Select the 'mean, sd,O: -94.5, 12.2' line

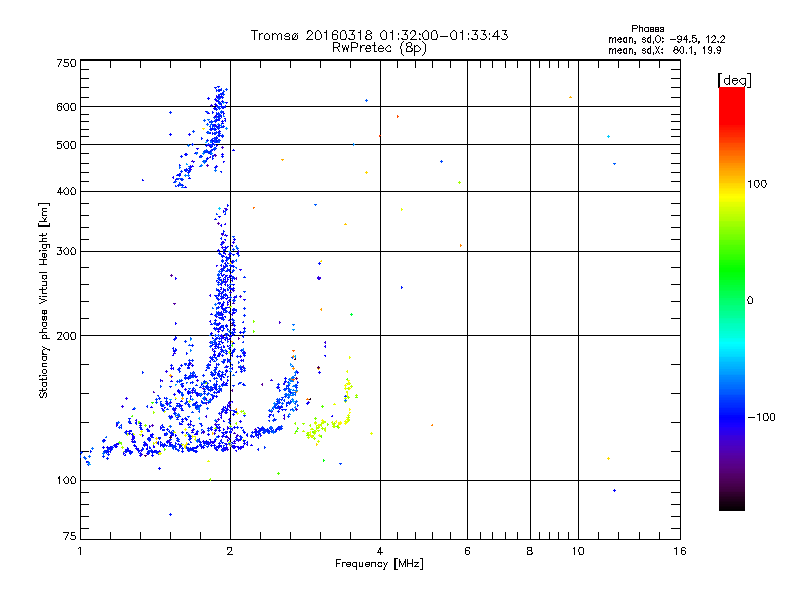pos(666,39)
